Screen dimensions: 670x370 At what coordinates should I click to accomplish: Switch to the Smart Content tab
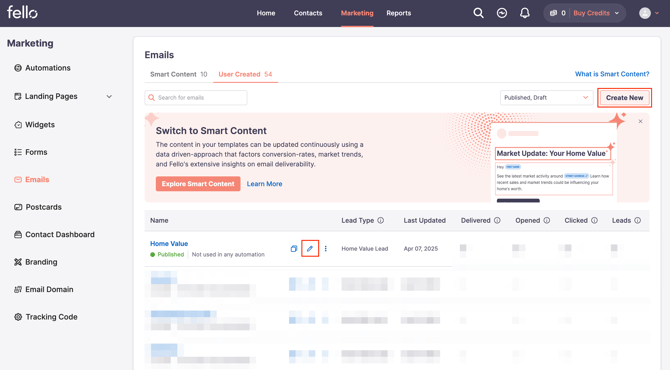pos(178,74)
